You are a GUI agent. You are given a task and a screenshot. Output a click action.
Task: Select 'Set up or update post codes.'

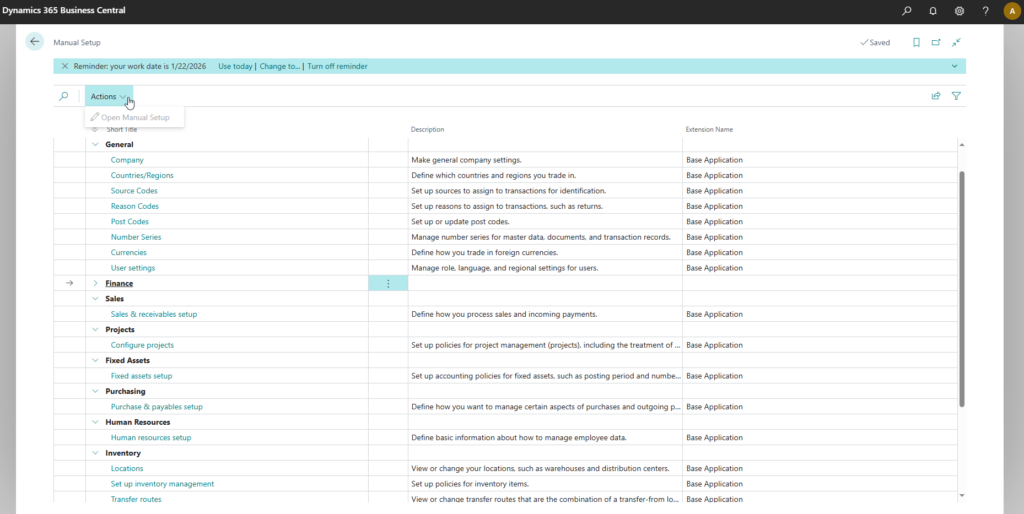(460, 221)
